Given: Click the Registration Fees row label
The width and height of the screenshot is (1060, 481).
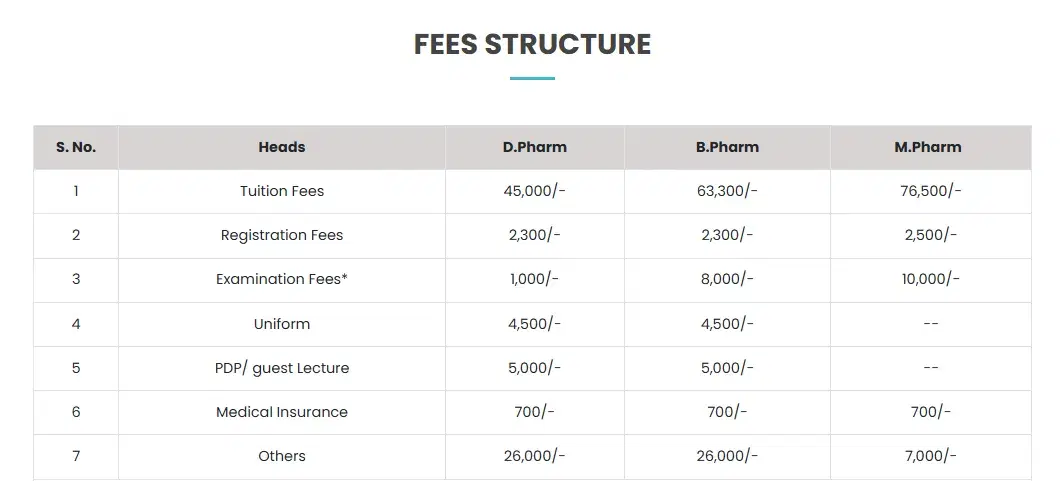Looking at the screenshot, I should click(282, 235).
